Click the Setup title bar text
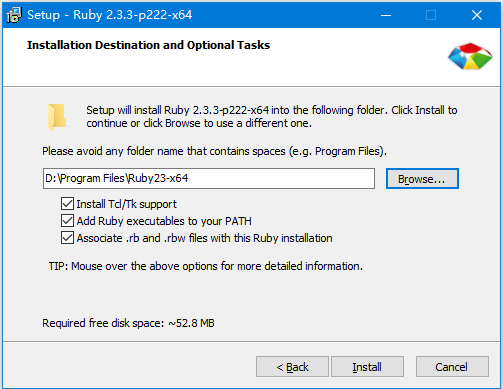The width and height of the screenshot is (503, 389). [x=110, y=15]
